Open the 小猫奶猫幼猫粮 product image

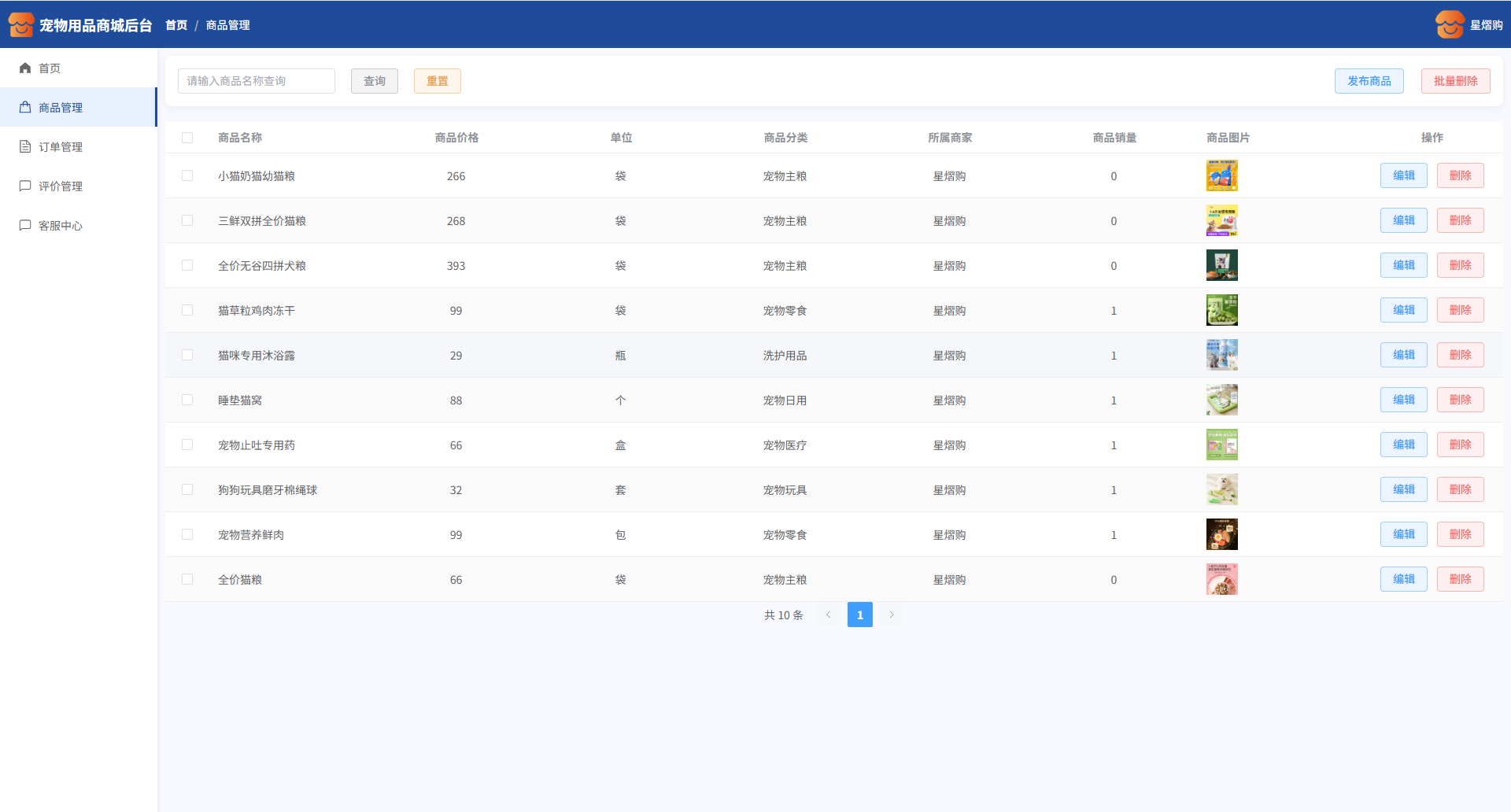[x=1221, y=176]
